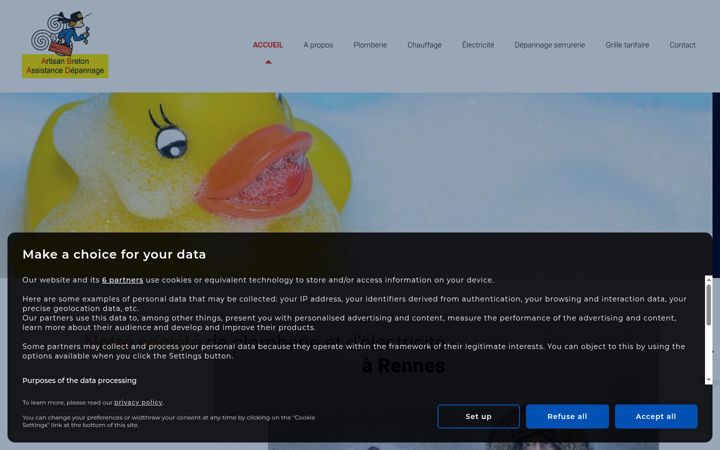Image resolution: width=720 pixels, height=450 pixels.
Task: Navigate to the Chauffage page
Action: (x=424, y=45)
